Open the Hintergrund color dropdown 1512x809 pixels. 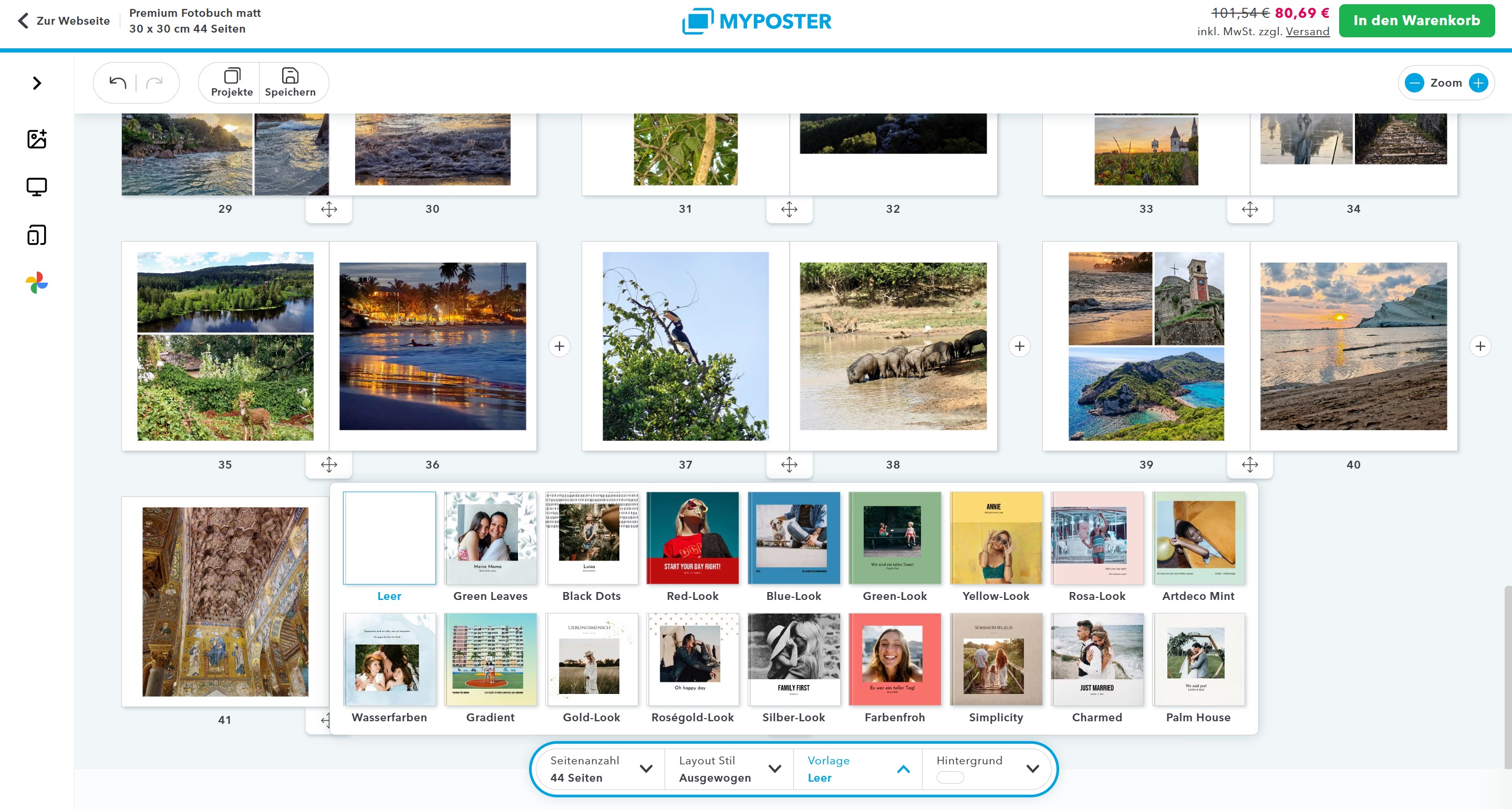[x=987, y=769]
